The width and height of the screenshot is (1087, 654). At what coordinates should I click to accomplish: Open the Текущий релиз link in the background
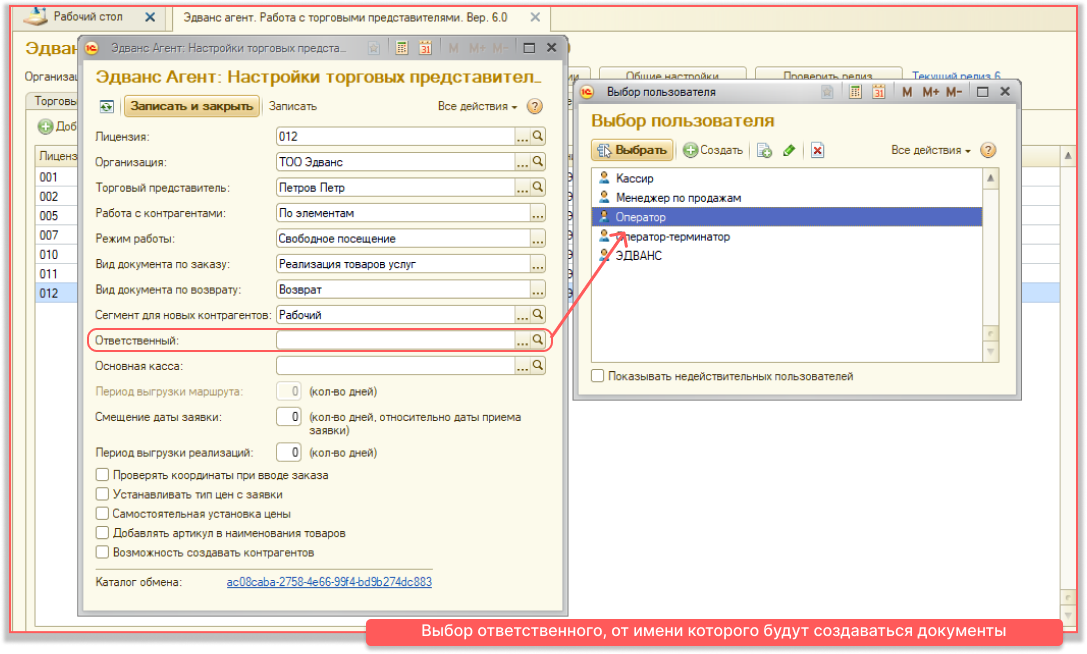pyautogui.click(x=956, y=75)
